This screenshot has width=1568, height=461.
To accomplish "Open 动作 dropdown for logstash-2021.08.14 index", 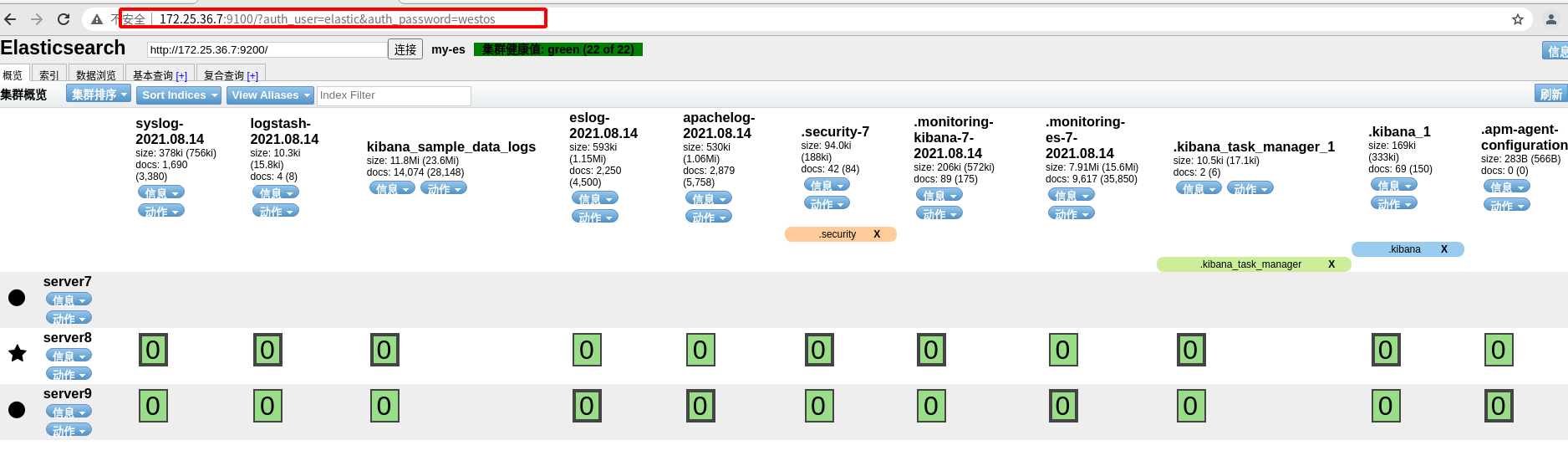I will pos(276,211).
